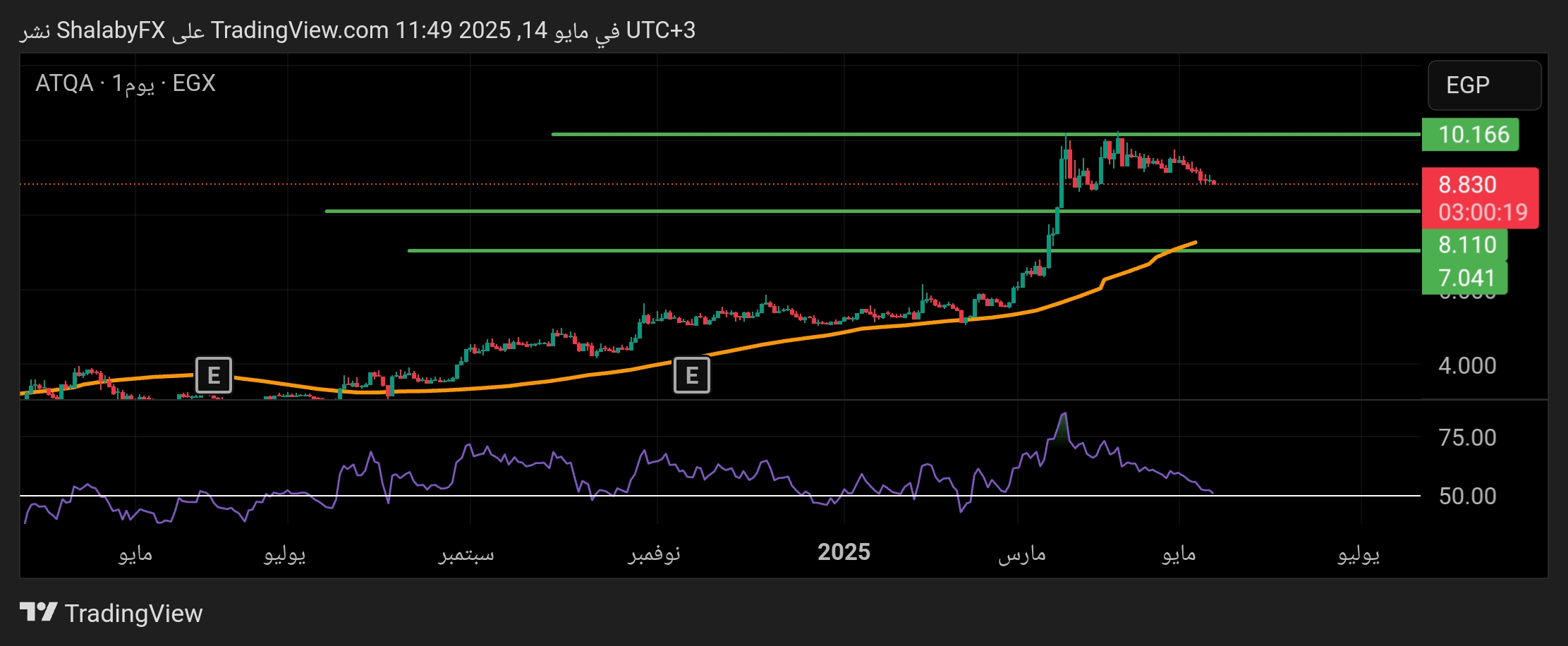Image resolution: width=1568 pixels, height=646 pixels.
Task: Click the 10.166 green price label
Action: [1470, 134]
